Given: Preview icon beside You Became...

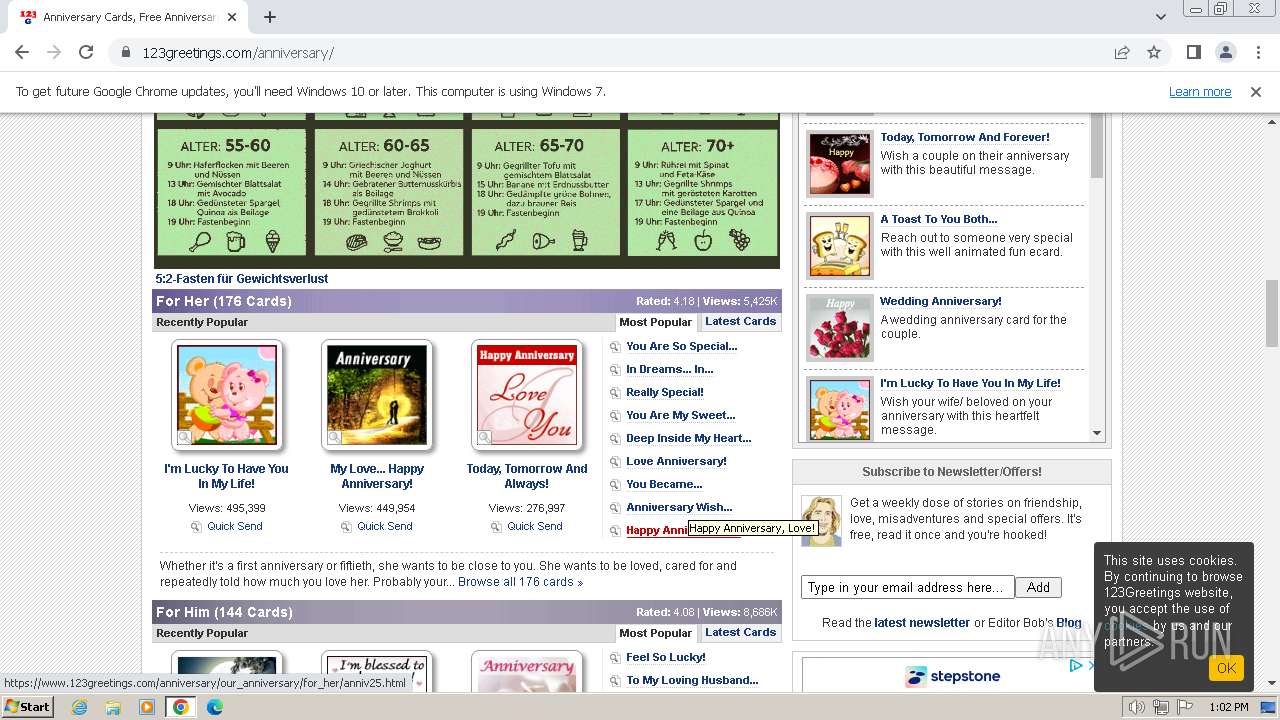Looking at the screenshot, I should [x=615, y=485].
